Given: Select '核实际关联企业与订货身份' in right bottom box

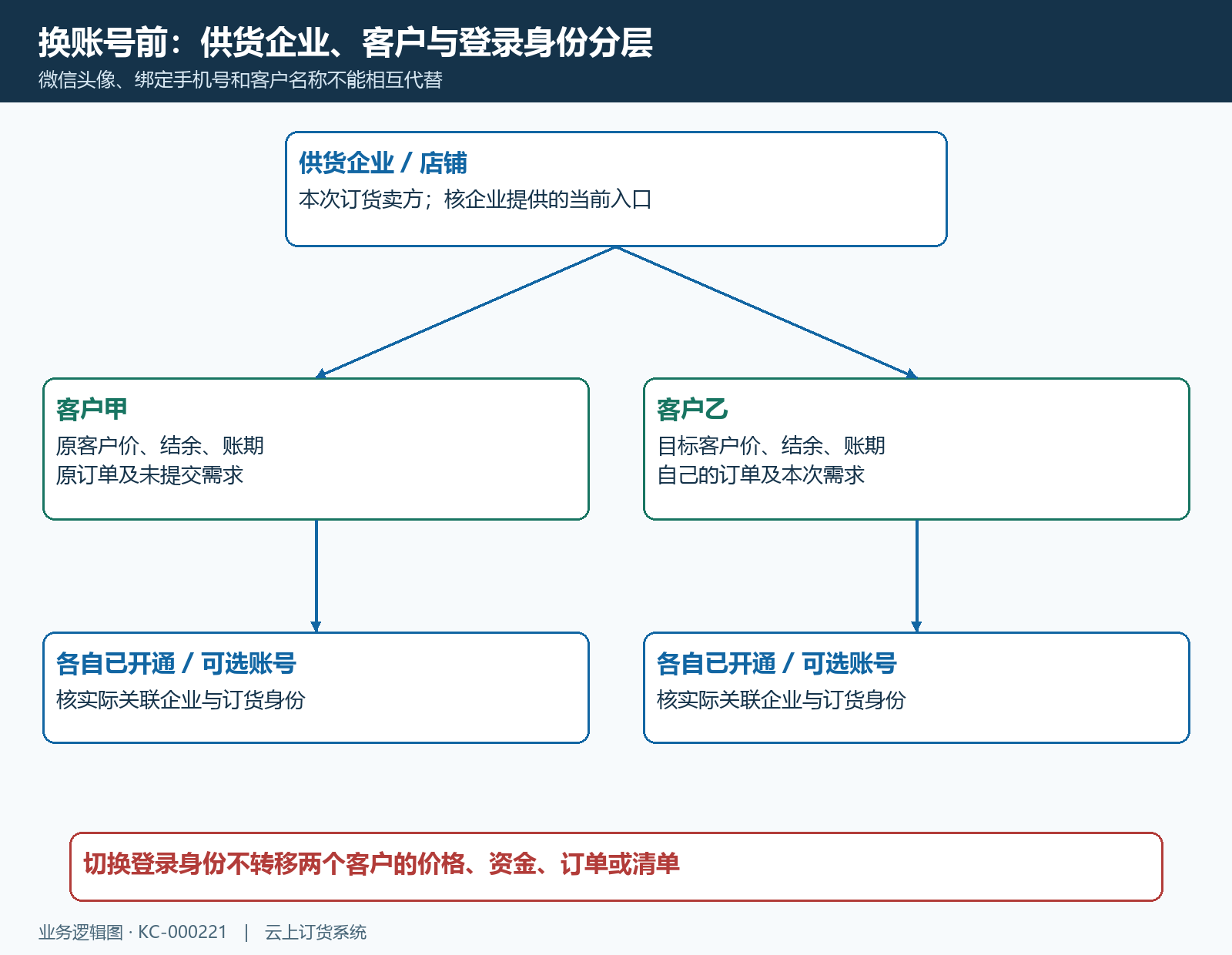Looking at the screenshot, I should pyautogui.click(x=782, y=700).
